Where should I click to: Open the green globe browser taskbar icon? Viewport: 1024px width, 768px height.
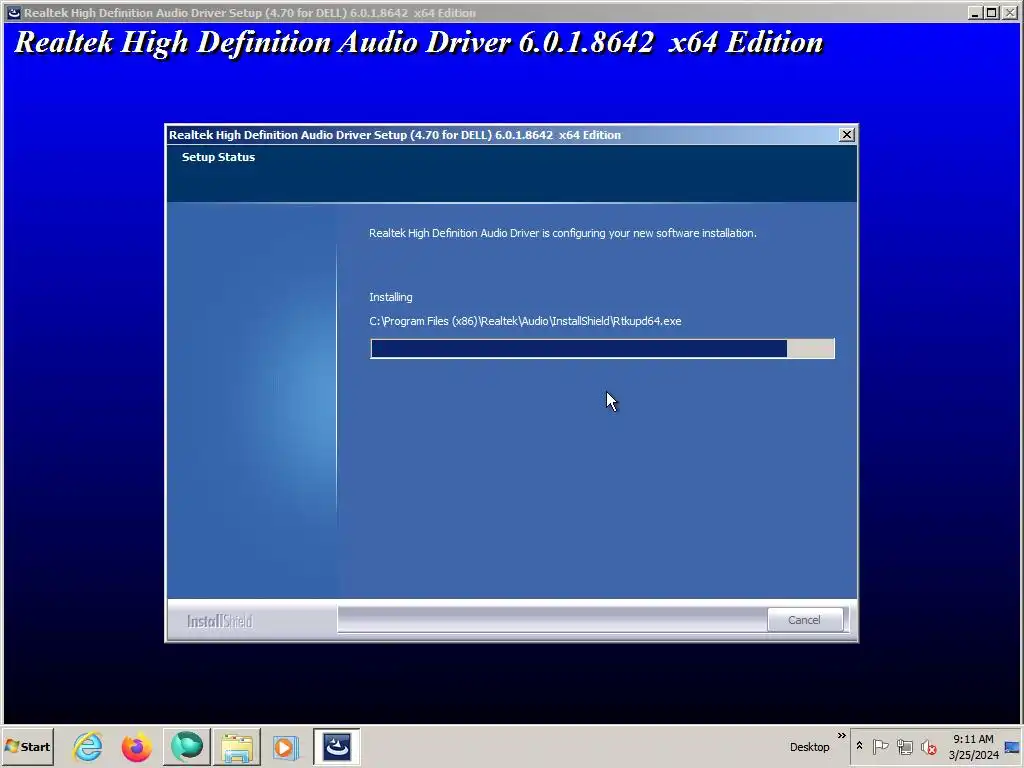point(187,746)
